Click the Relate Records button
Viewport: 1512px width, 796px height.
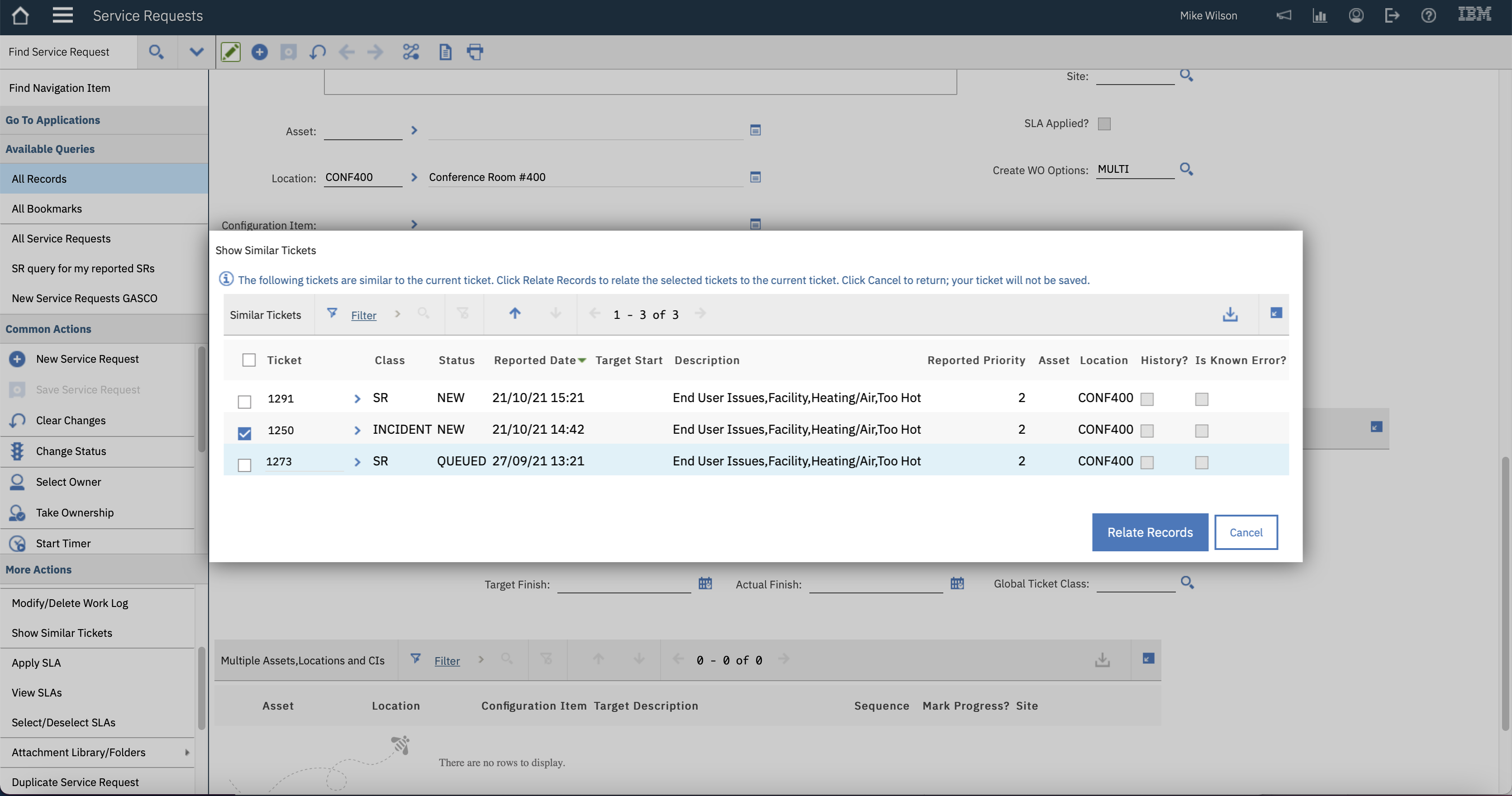click(1149, 533)
